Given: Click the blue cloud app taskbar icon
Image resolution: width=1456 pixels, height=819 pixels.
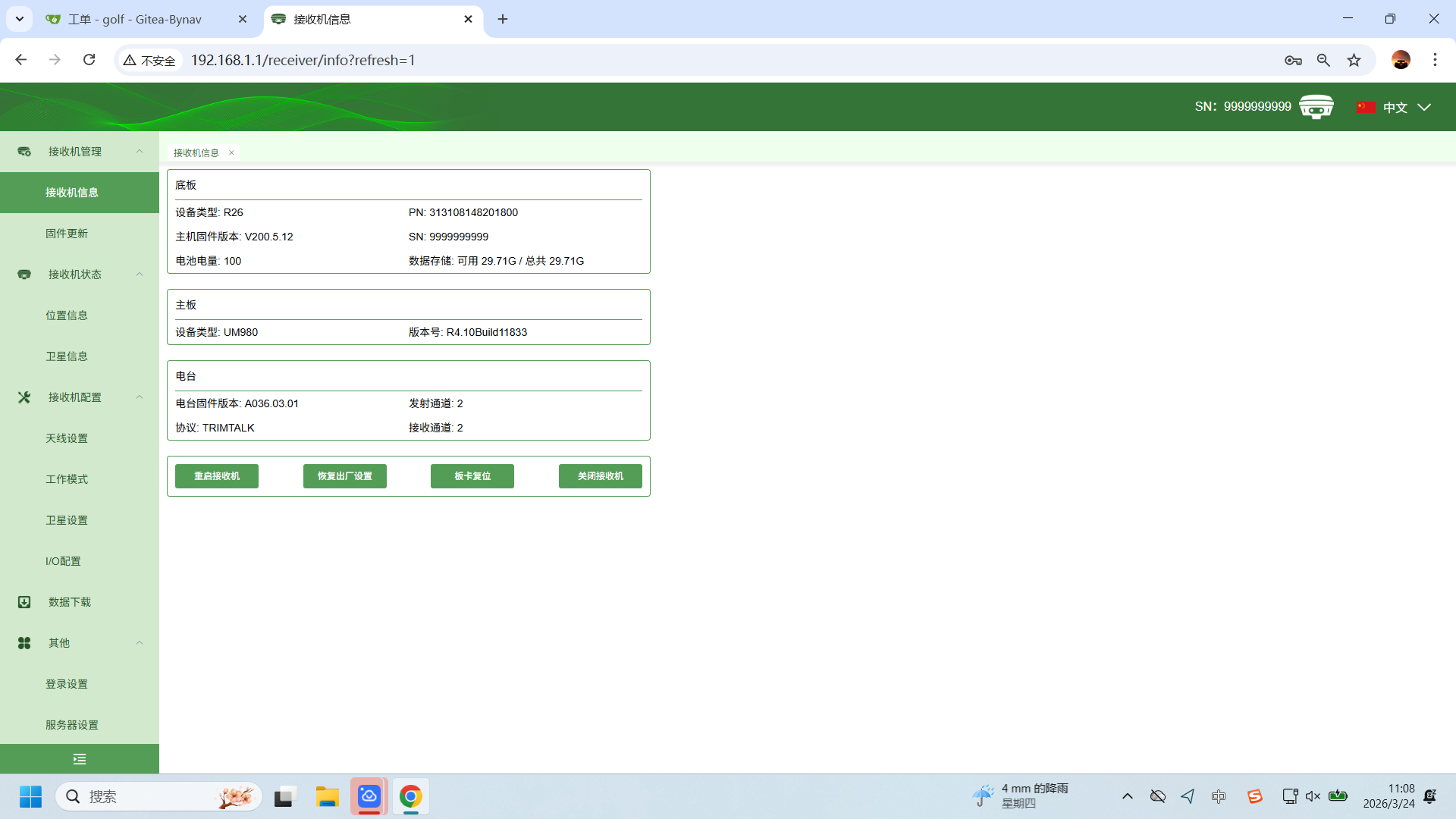Looking at the screenshot, I should [x=369, y=796].
